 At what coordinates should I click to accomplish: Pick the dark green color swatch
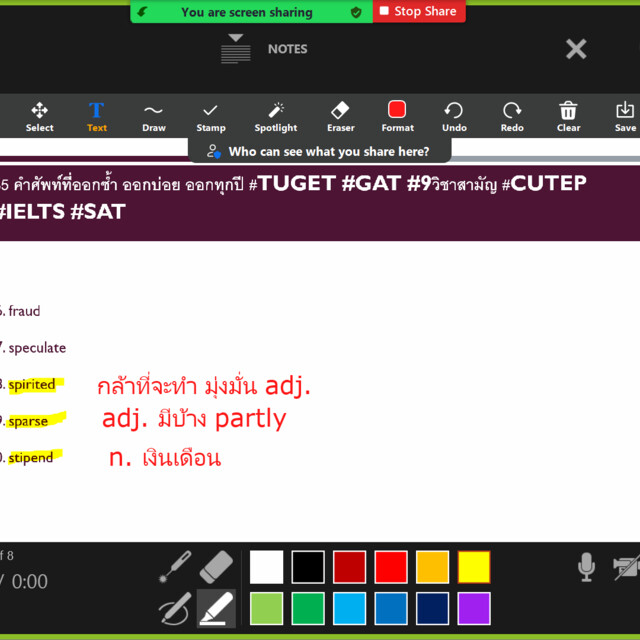click(308, 609)
